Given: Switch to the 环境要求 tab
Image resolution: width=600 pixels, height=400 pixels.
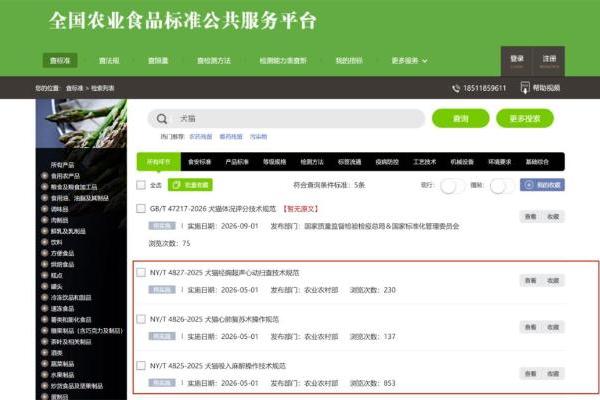Looking at the screenshot, I should [x=500, y=162].
